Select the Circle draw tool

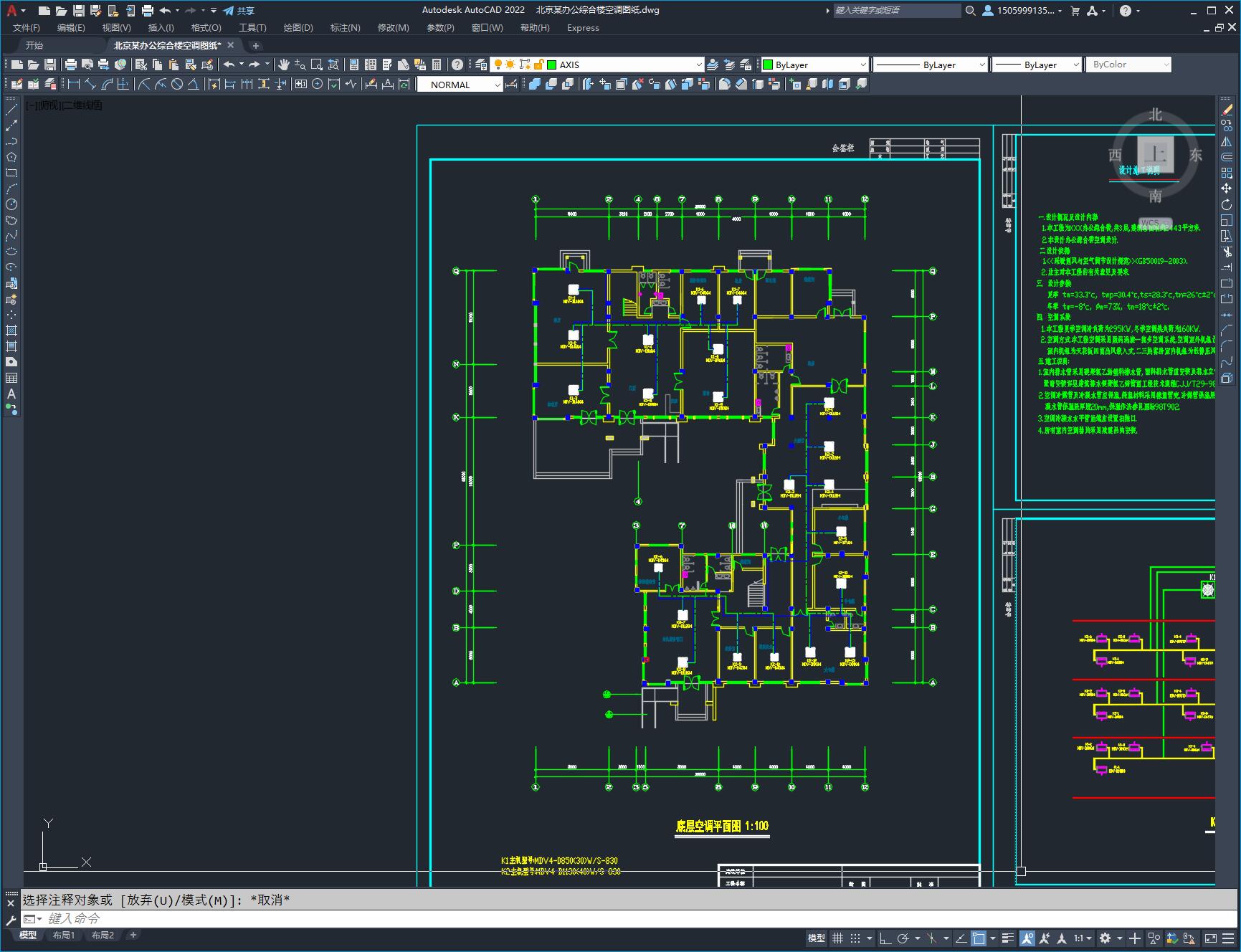(11, 204)
